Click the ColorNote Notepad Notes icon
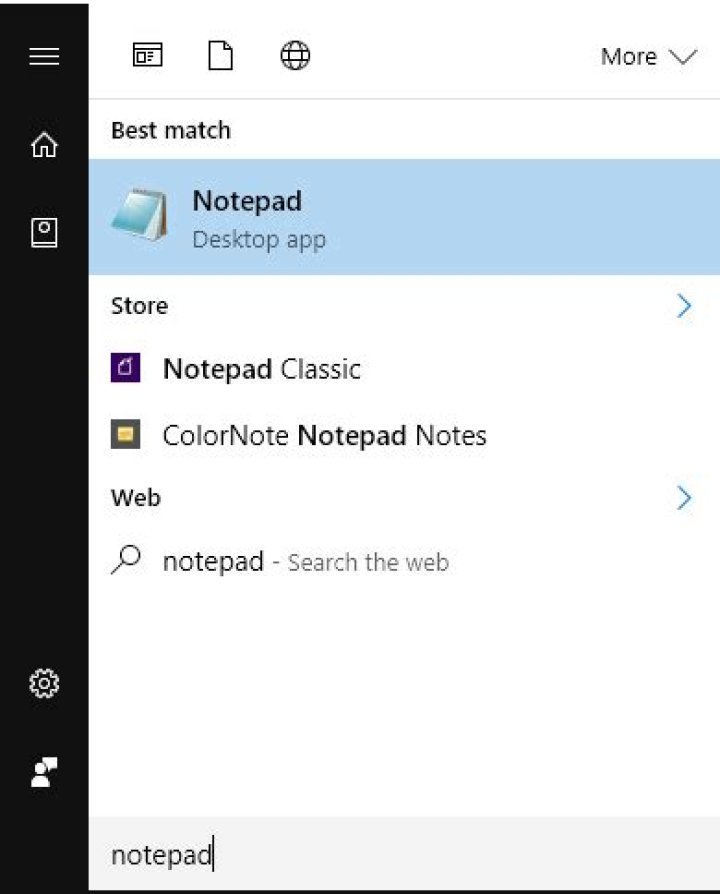 tap(125, 434)
